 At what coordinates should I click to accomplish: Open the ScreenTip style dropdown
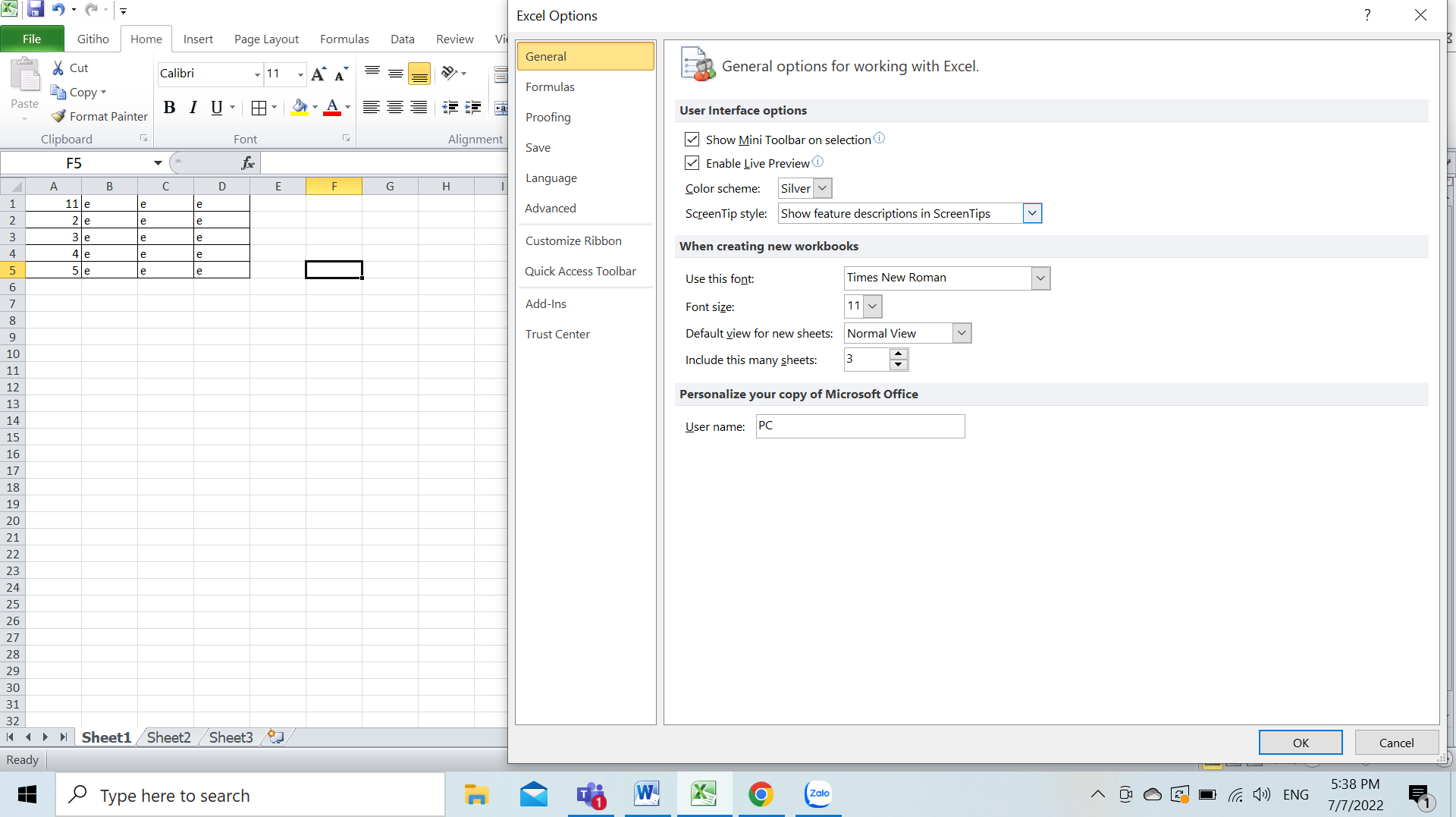tap(1032, 213)
